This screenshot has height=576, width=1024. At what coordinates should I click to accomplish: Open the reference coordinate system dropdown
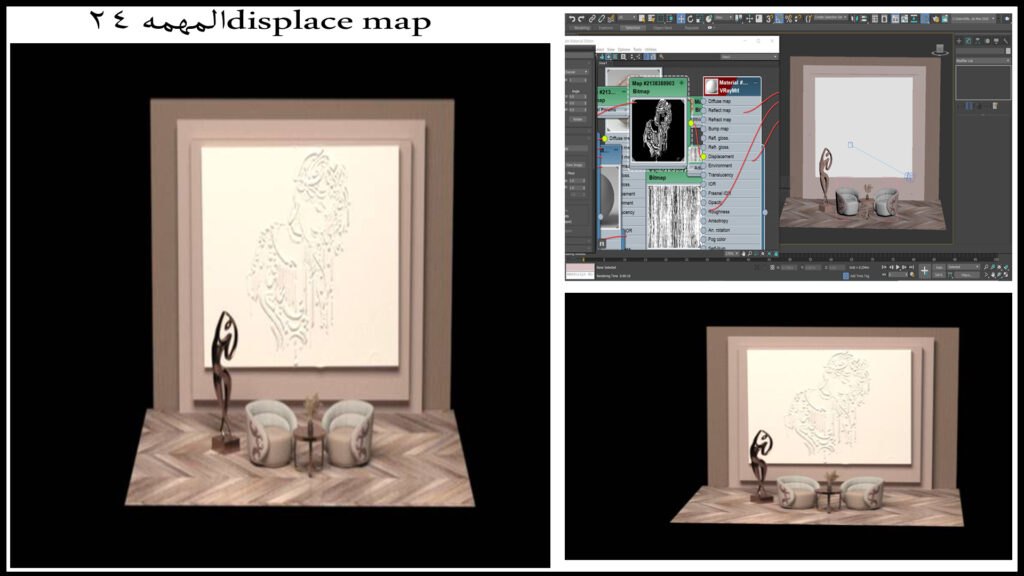click(723, 18)
